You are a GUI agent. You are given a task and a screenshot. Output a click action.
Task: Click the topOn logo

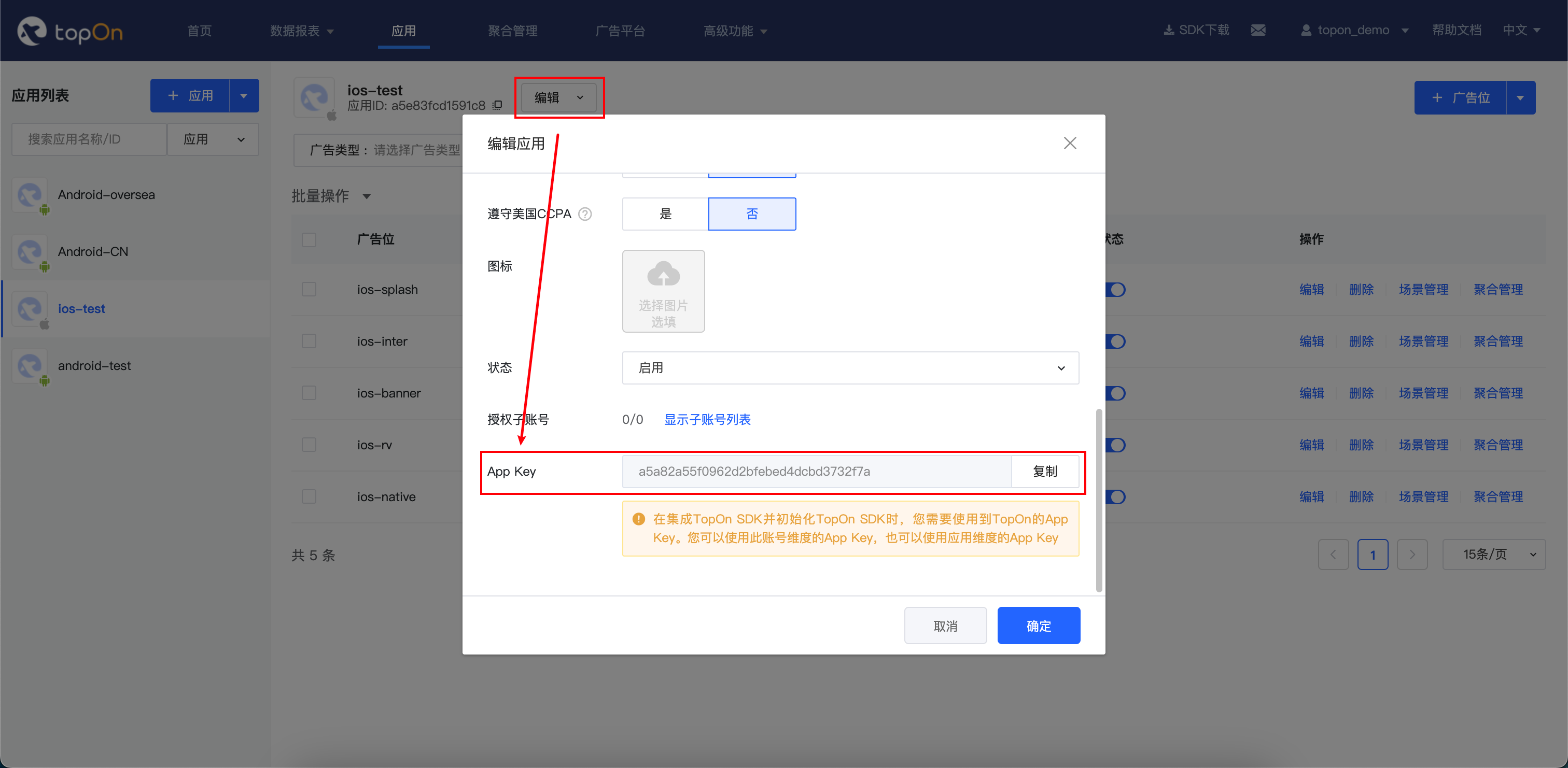click(x=70, y=31)
